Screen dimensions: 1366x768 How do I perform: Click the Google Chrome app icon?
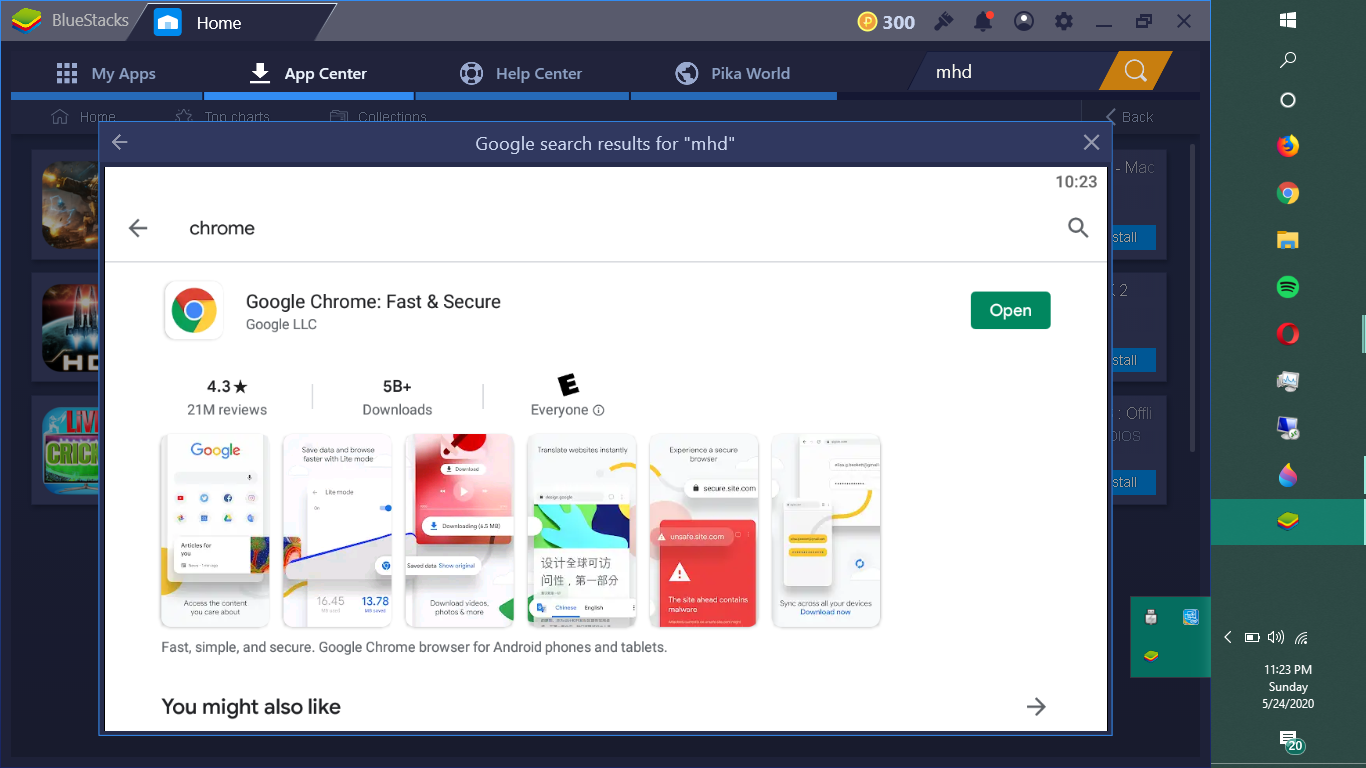(194, 311)
